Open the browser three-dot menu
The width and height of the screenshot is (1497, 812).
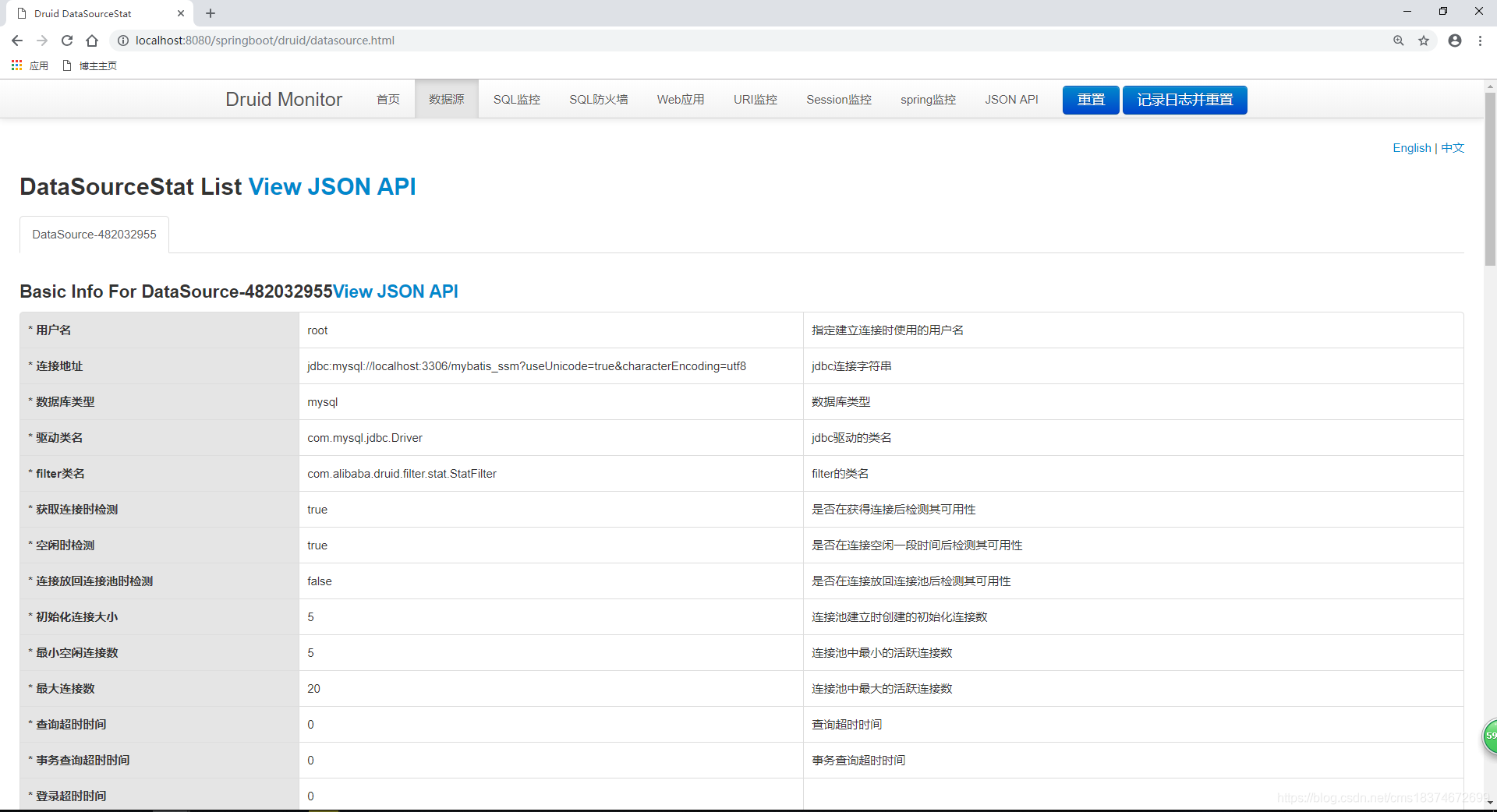[1481, 41]
